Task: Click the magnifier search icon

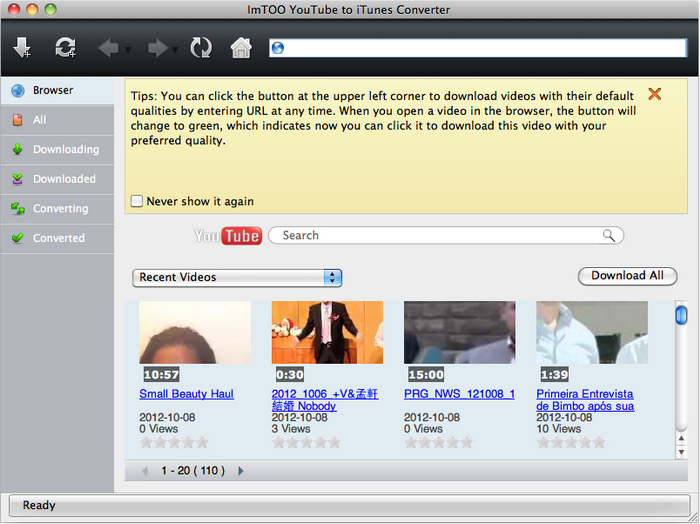Action: [609, 235]
